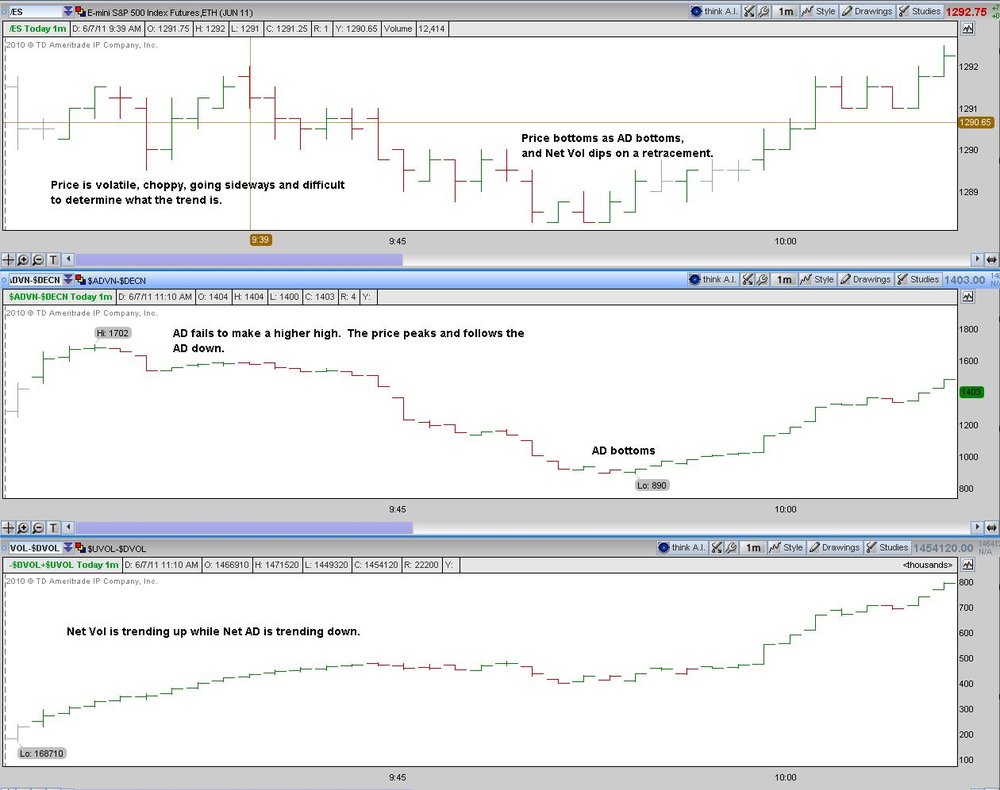Change 1m timeframe on $UVOL-$DVOL chart
The height and width of the screenshot is (790, 1000).
tap(754, 547)
